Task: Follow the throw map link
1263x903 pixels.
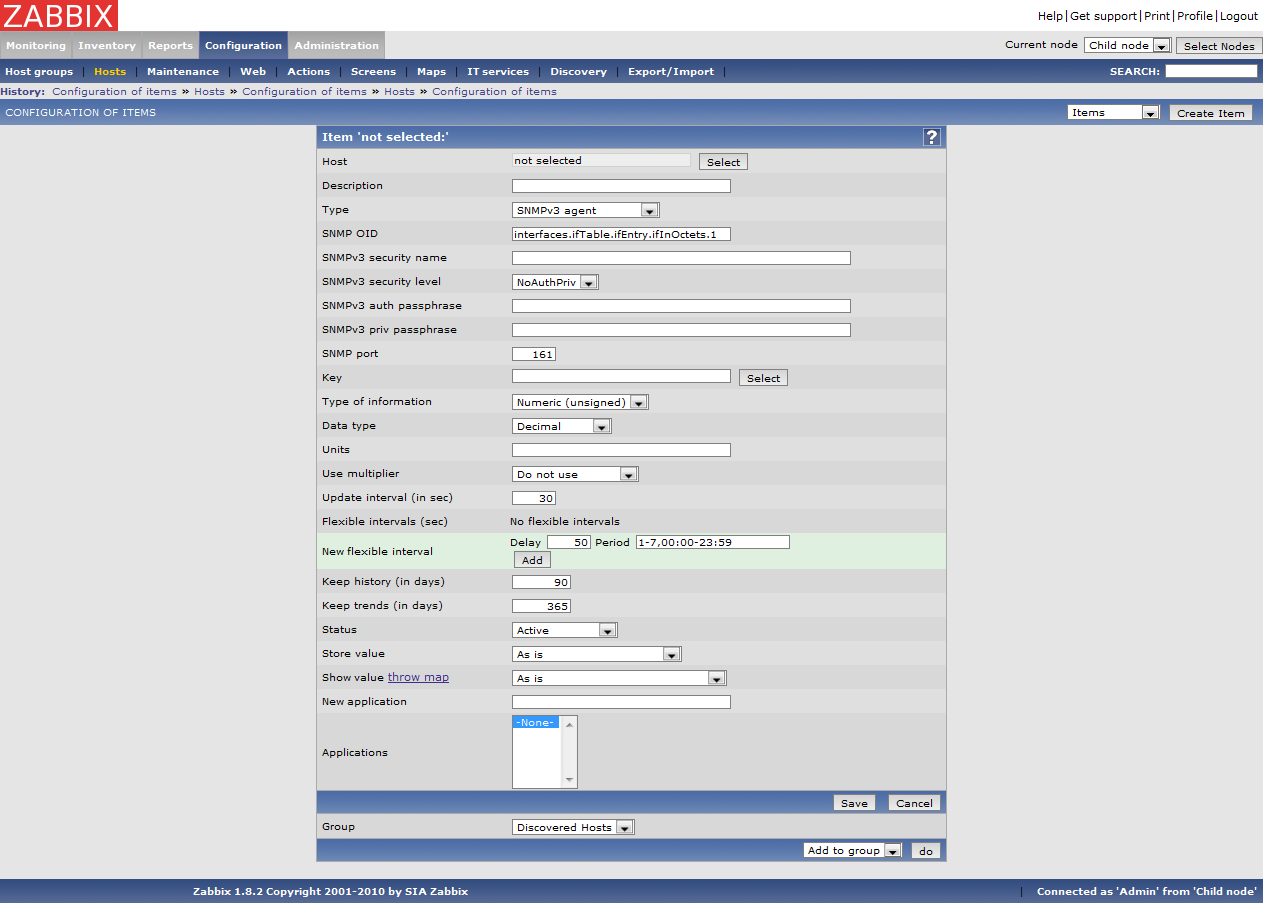Action: pos(418,677)
